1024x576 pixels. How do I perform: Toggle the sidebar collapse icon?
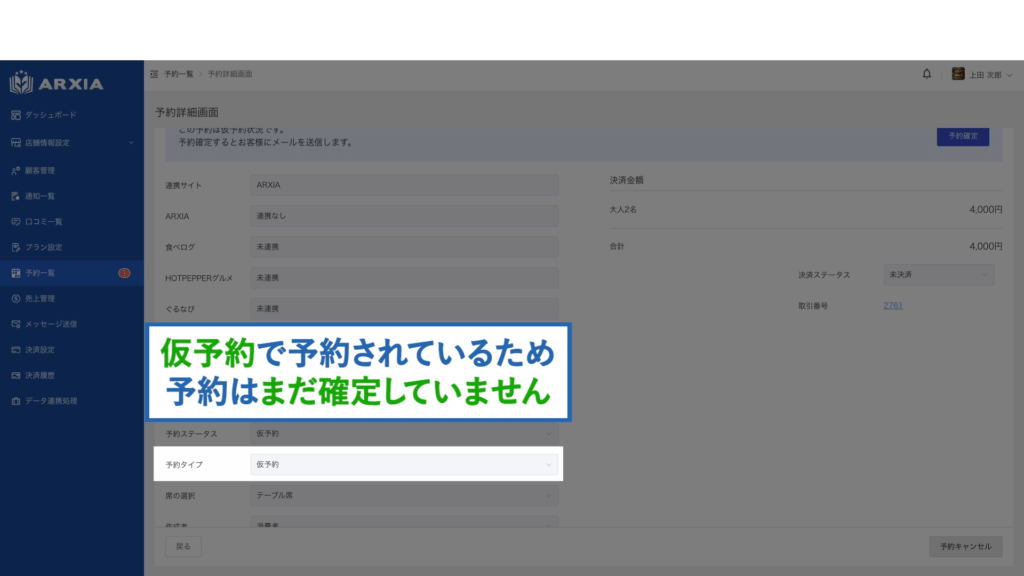tap(153, 74)
